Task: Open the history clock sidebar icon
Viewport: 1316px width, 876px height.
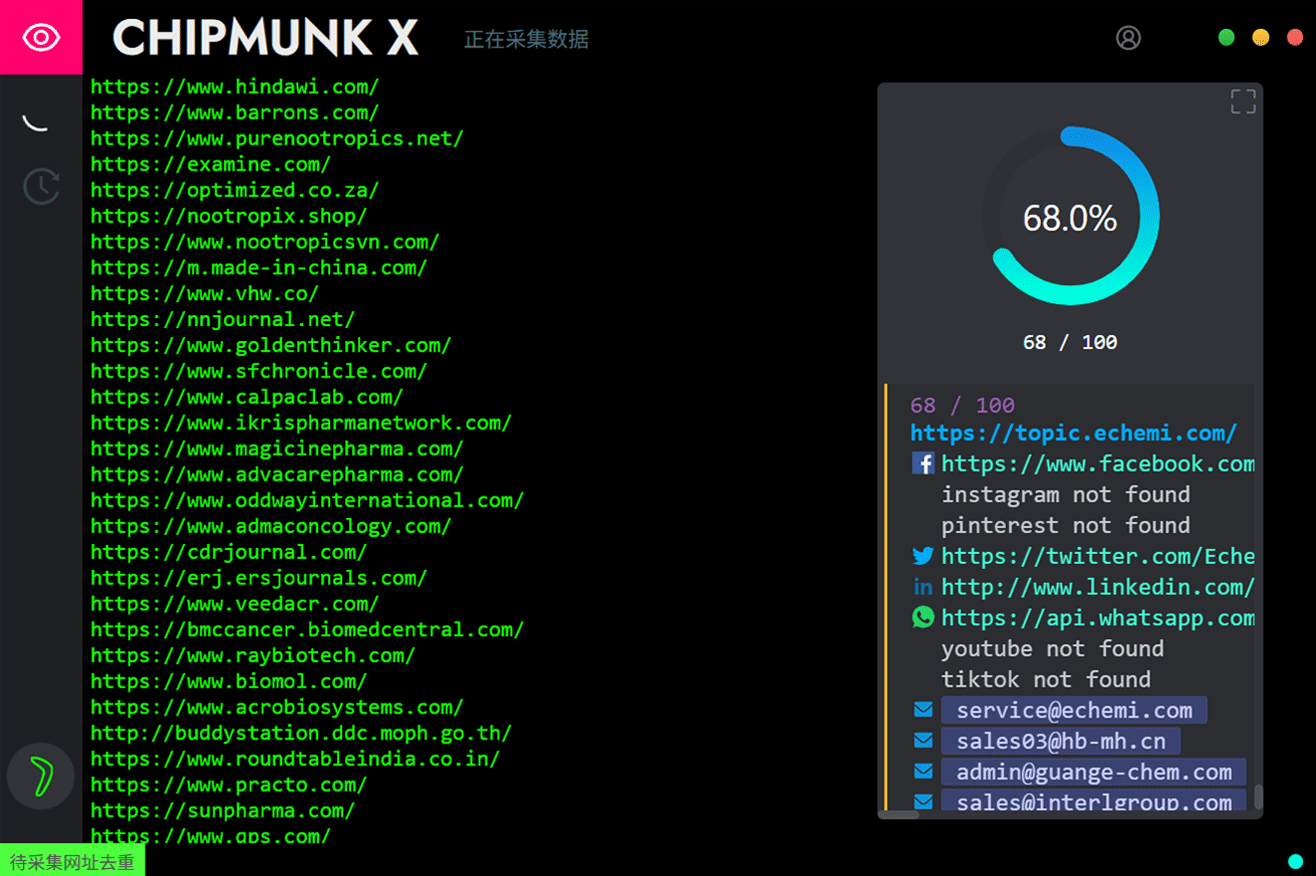Action: pyautogui.click(x=41, y=186)
